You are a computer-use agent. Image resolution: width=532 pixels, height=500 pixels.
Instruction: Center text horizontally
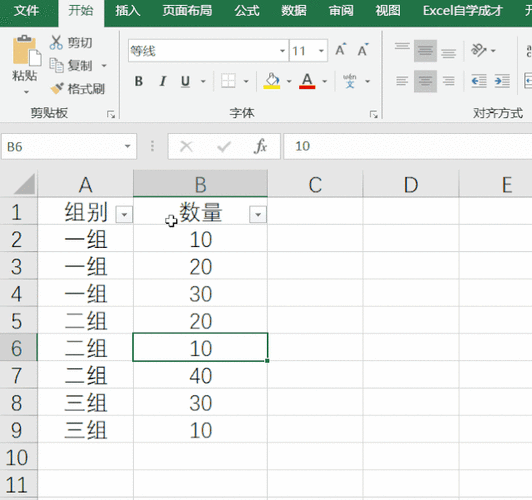(425, 81)
